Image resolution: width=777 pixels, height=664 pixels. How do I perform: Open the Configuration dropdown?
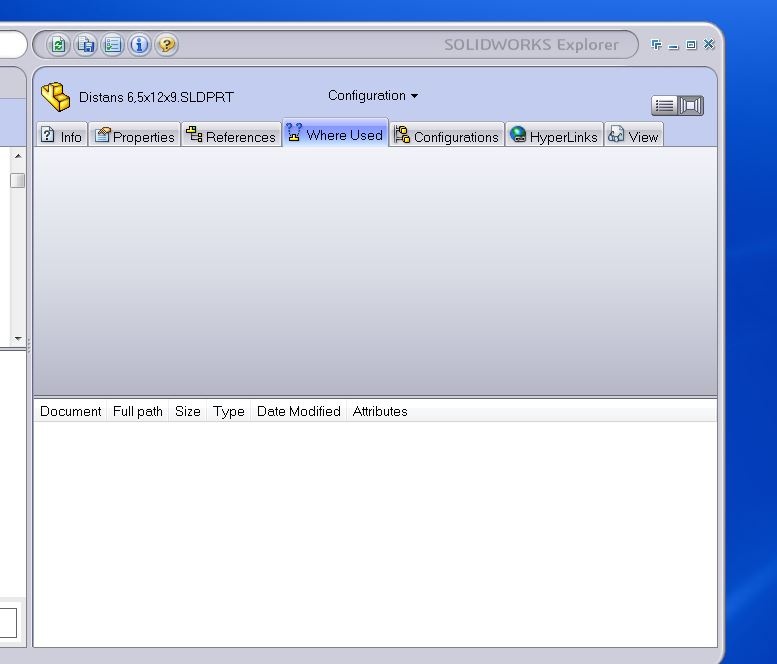373,96
